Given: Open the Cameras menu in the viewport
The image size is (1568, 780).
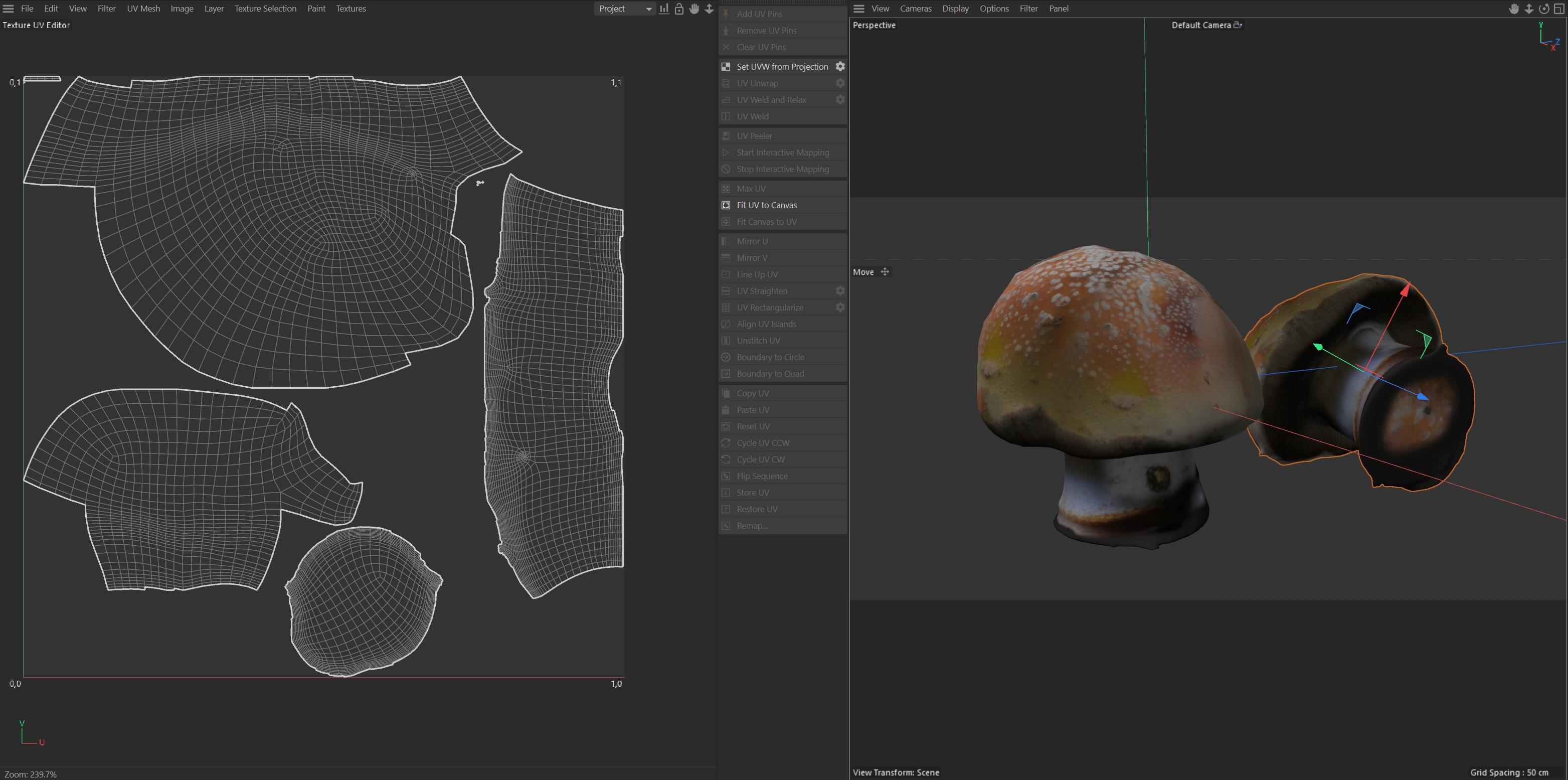Looking at the screenshot, I should click(x=916, y=9).
